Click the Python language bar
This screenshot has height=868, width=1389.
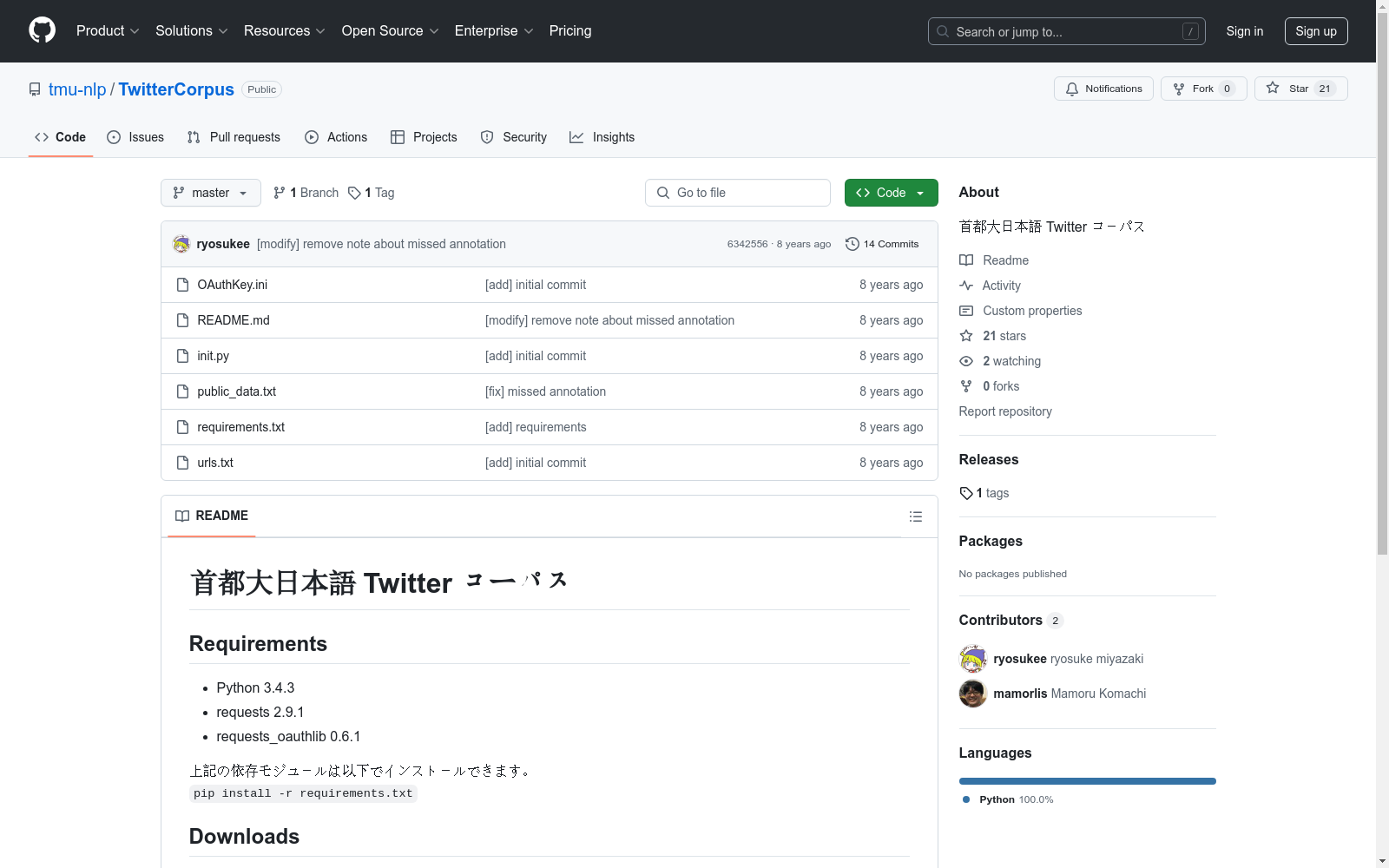[1087, 781]
